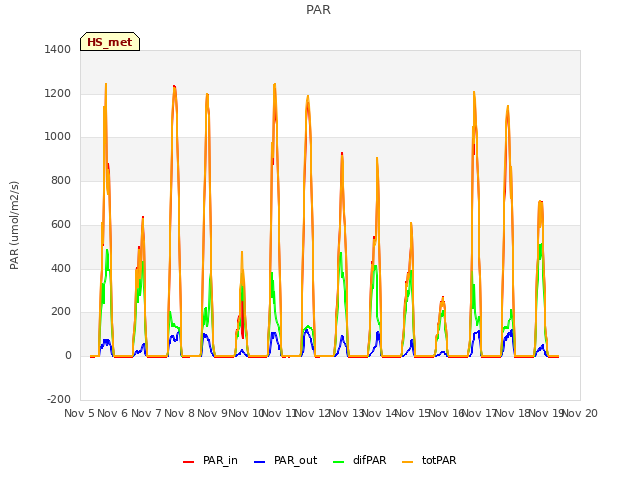Click the 1200 y-axis tick label
640x480 pixels.
click(58, 93)
